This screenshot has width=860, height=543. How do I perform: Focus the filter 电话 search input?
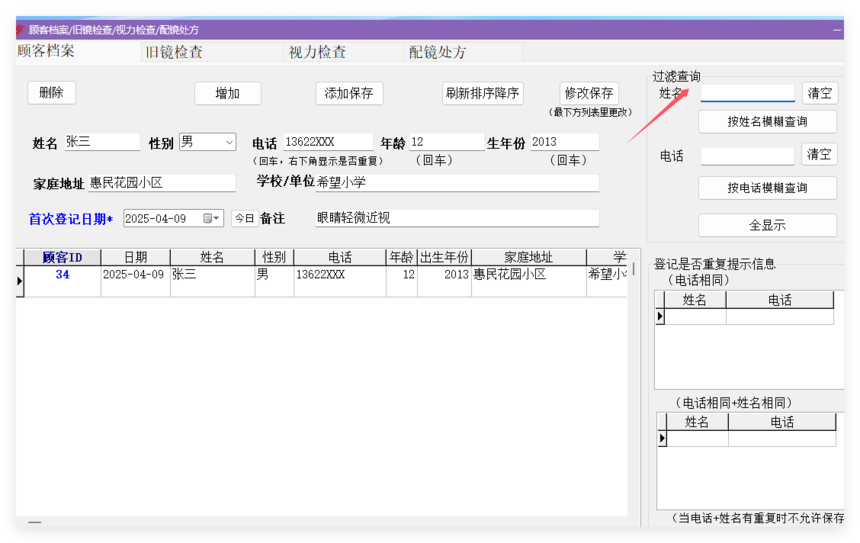pyautogui.click(x=748, y=156)
